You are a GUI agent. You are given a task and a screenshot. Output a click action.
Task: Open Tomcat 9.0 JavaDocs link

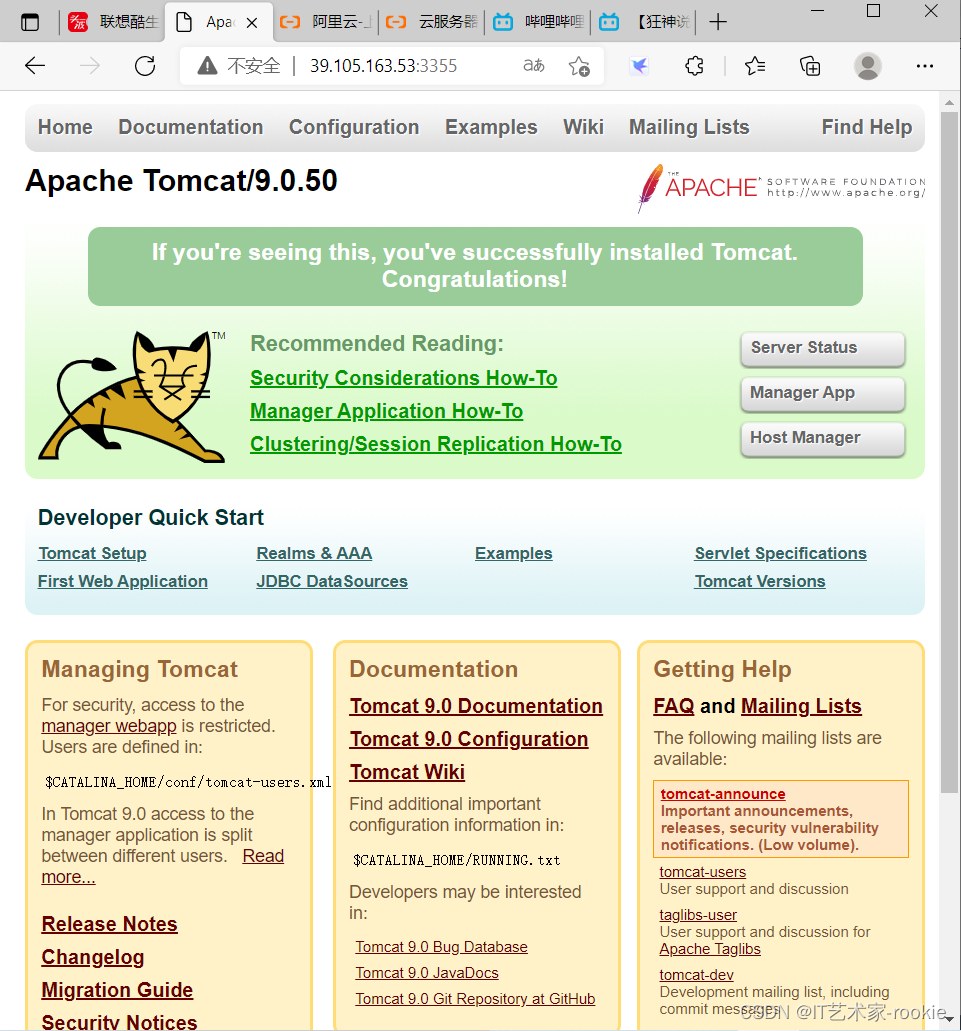click(427, 972)
